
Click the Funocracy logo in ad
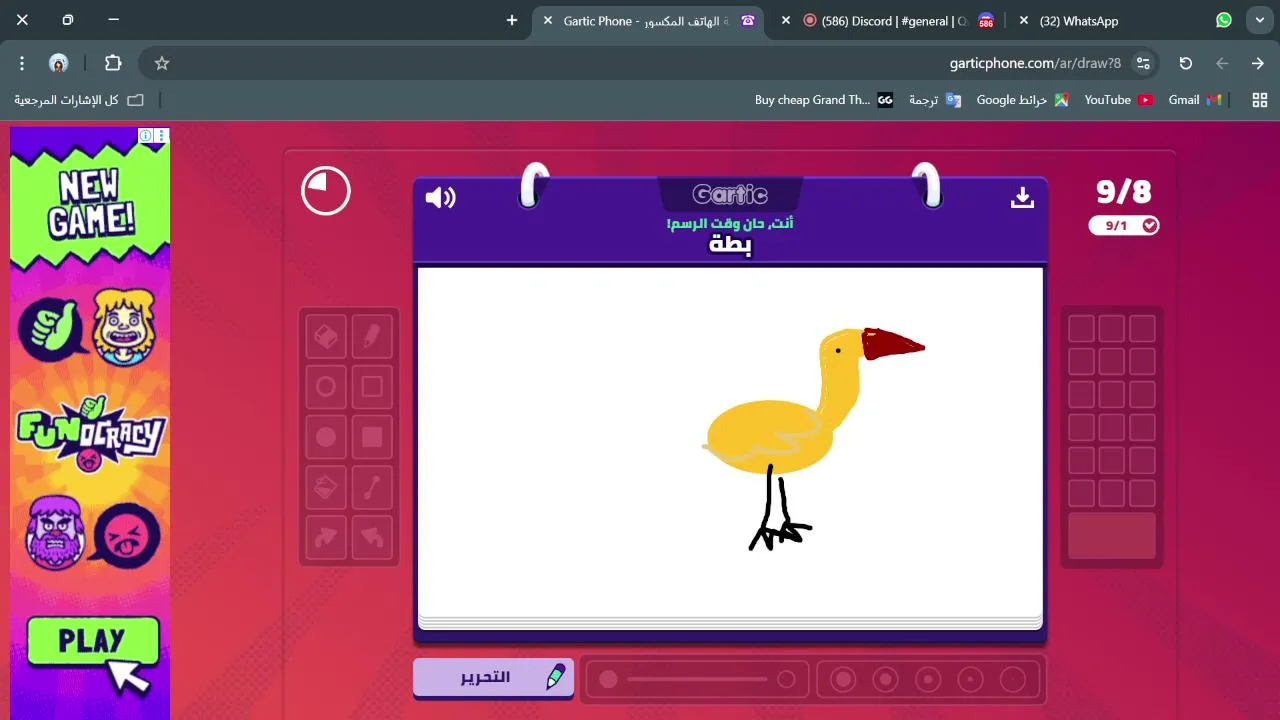(x=90, y=432)
